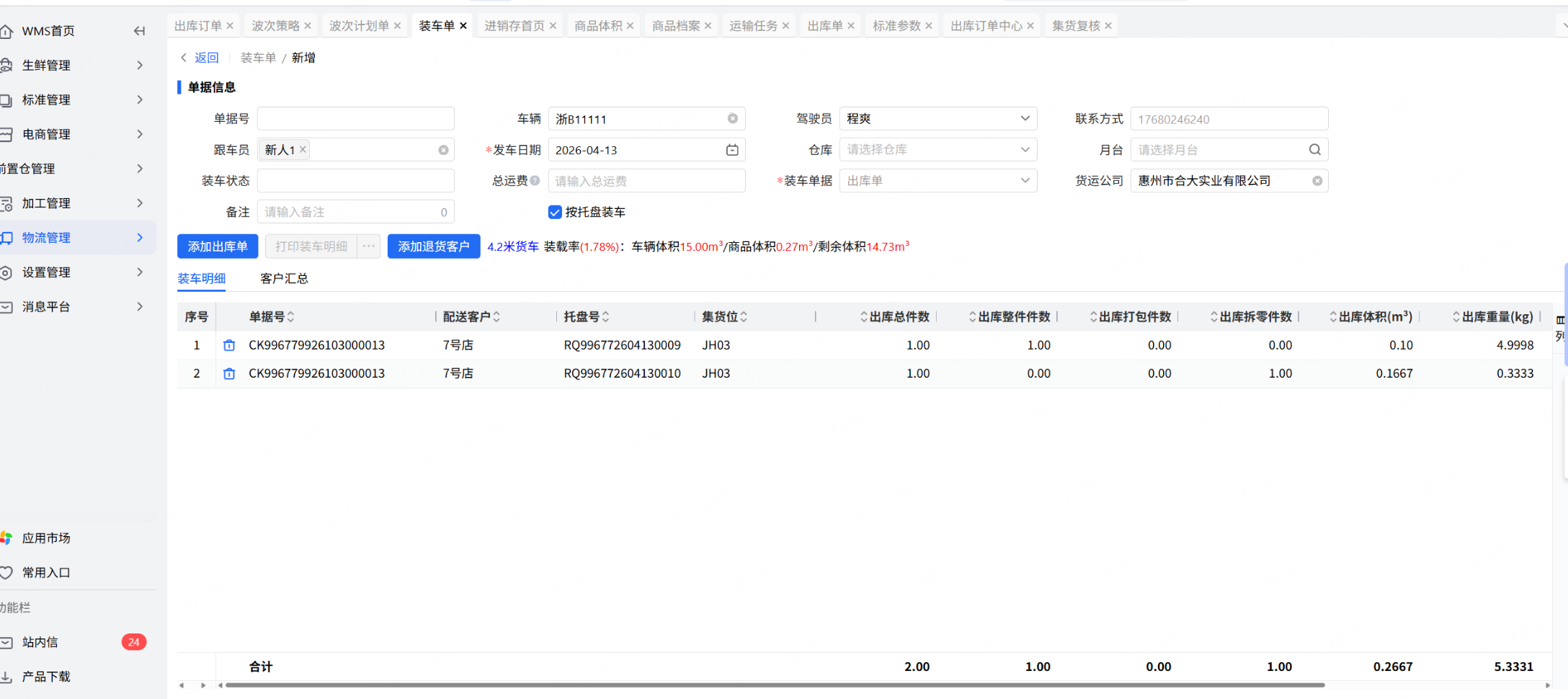Click the search icon in 月台 field
The width and height of the screenshot is (1568, 699).
[1314, 150]
